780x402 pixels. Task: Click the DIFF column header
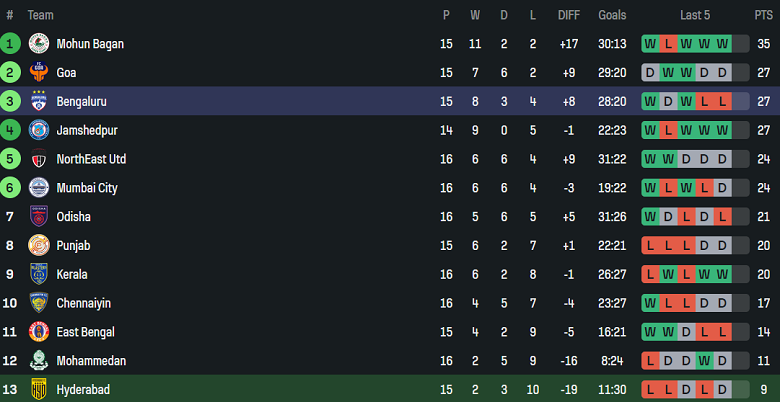pos(568,15)
